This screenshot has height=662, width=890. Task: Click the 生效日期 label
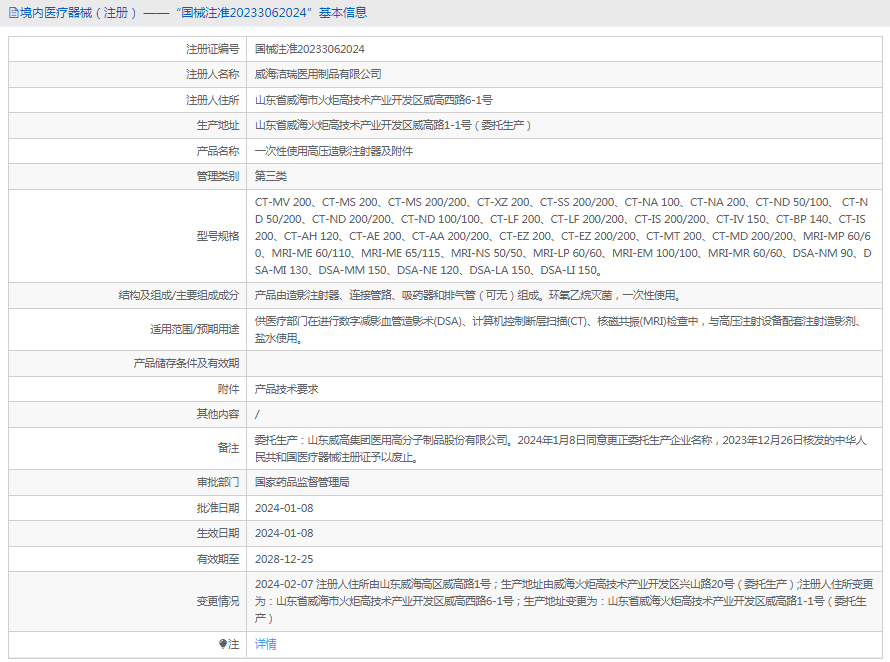pos(218,533)
